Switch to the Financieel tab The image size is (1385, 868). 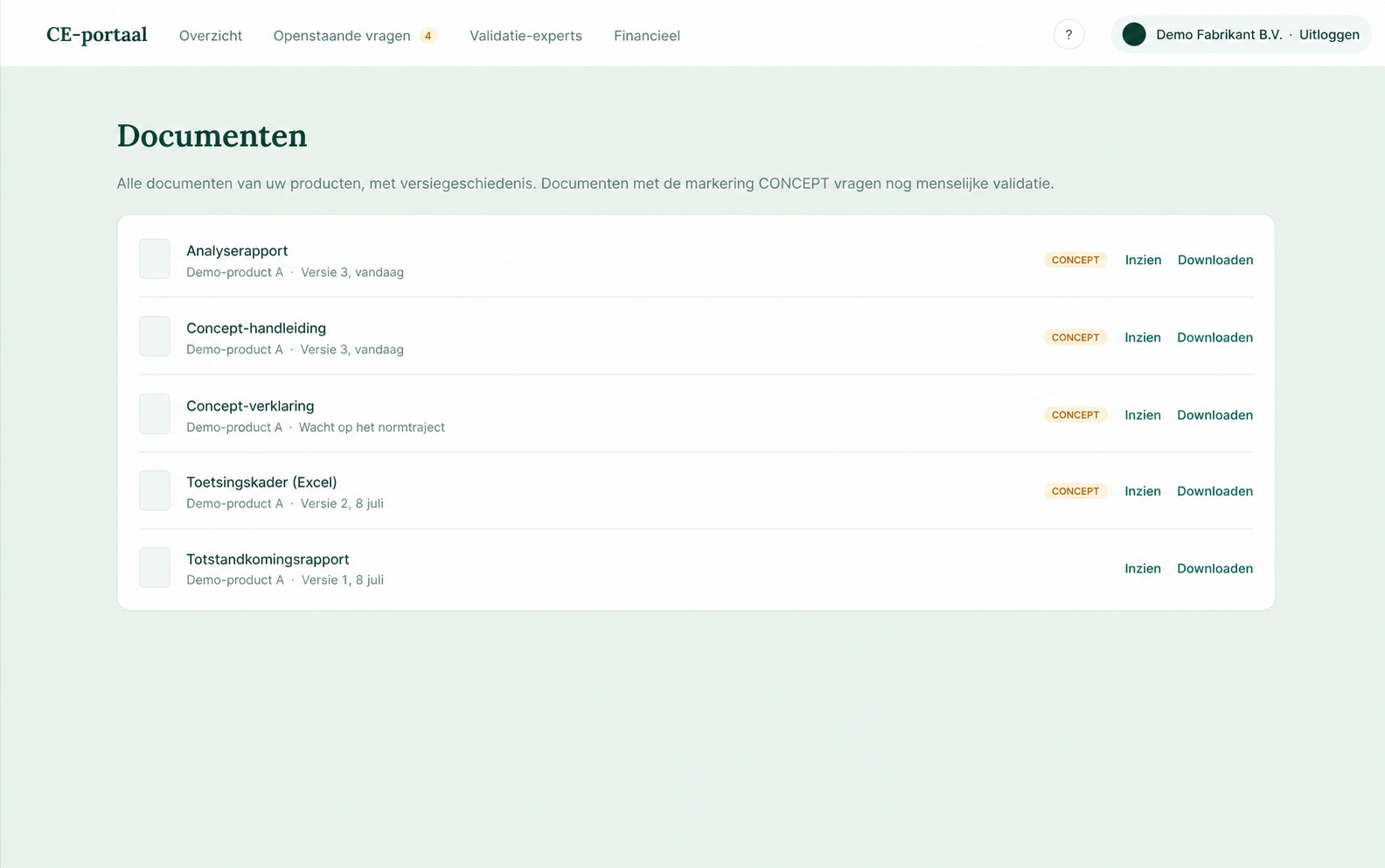647,36
